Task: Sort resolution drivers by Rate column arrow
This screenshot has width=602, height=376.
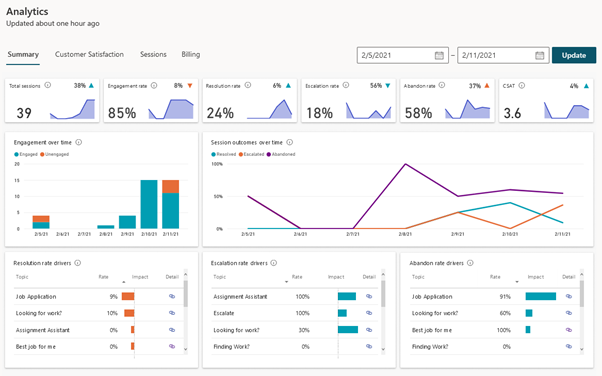Action: pos(124,282)
